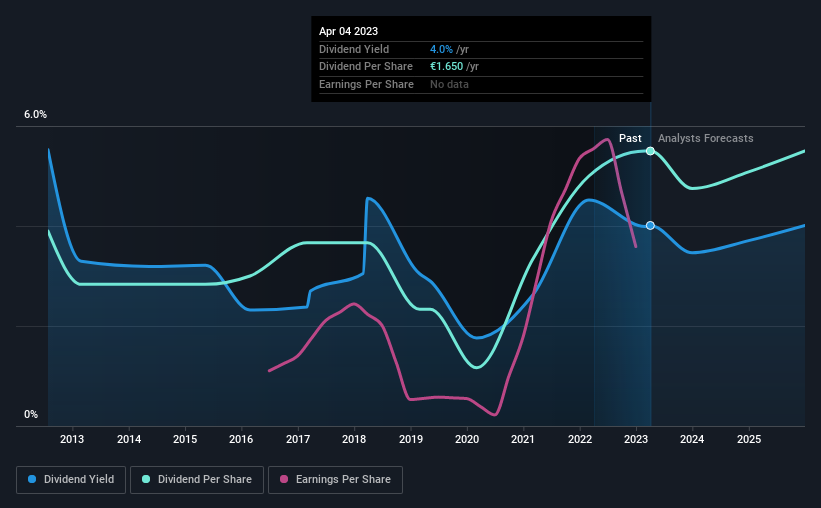Click the Dividend Yield row label in tooltip
Viewport: 821px width, 508px height.
click(x=354, y=49)
